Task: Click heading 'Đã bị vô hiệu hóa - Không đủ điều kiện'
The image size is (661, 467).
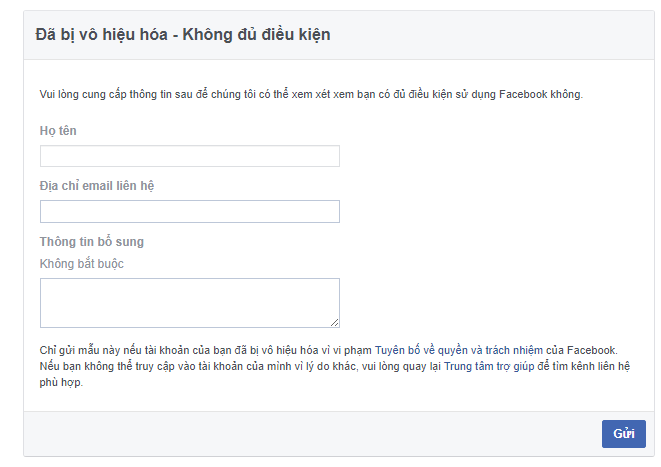Action: pos(183,35)
